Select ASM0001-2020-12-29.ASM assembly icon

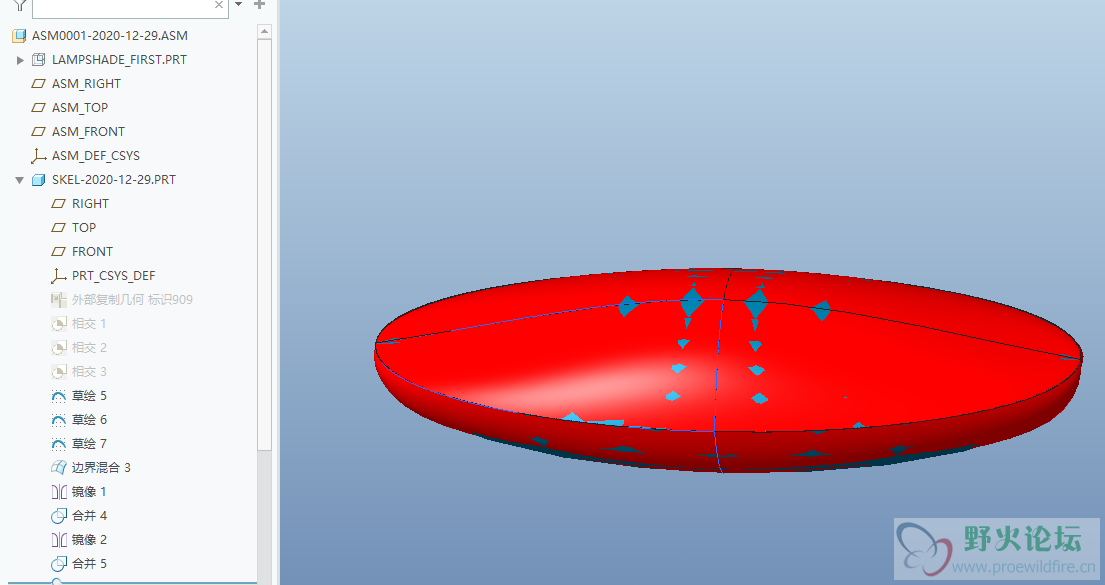point(19,36)
